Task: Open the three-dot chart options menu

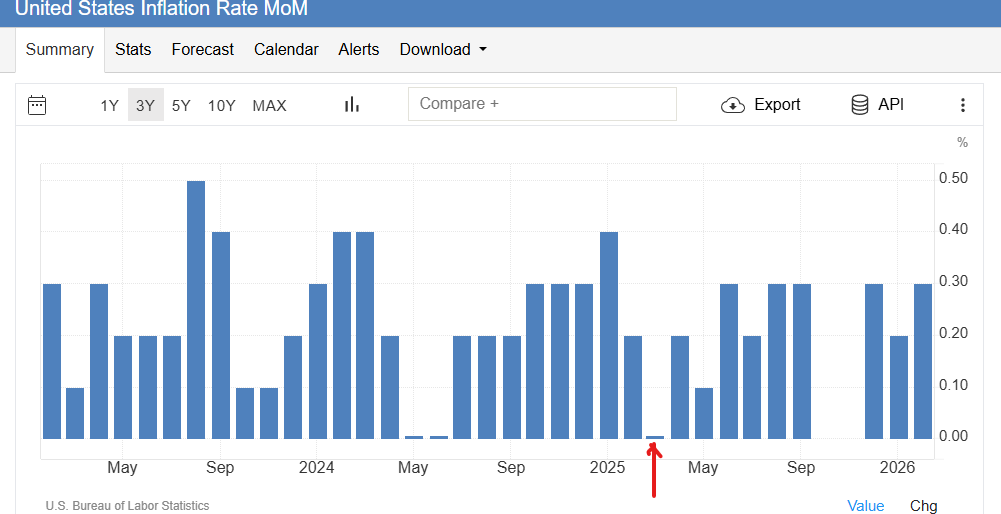Action: pos(962,105)
